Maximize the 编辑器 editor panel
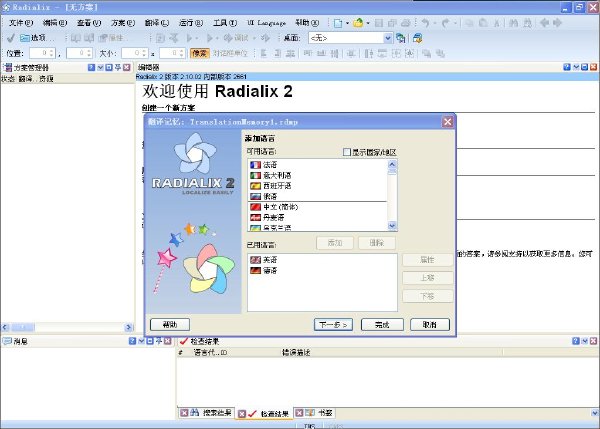The image size is (600, 429). pos(584,67)
